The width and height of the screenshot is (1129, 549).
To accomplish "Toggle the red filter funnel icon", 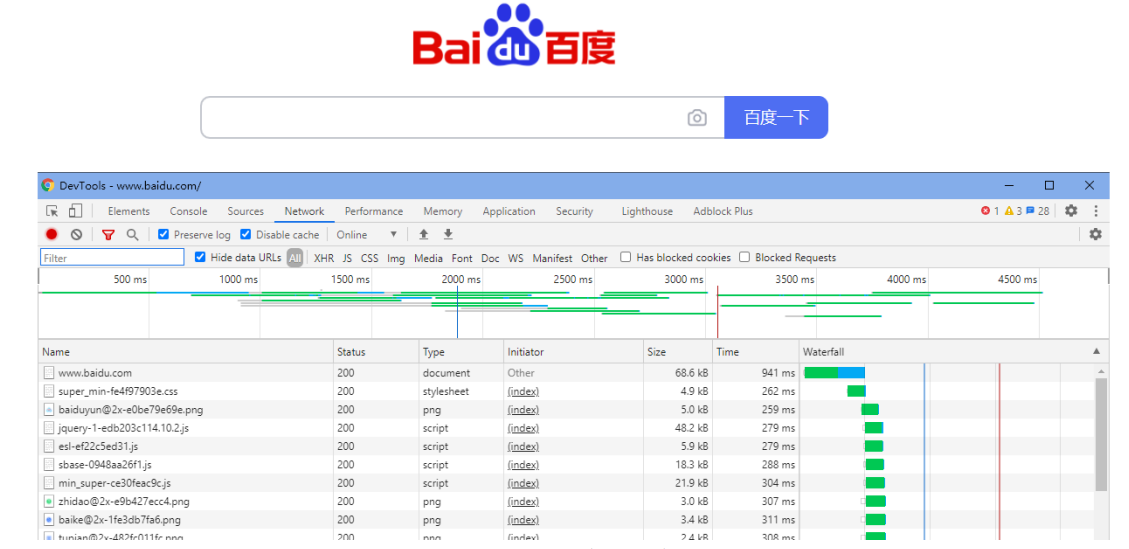I will coord(108,235).
